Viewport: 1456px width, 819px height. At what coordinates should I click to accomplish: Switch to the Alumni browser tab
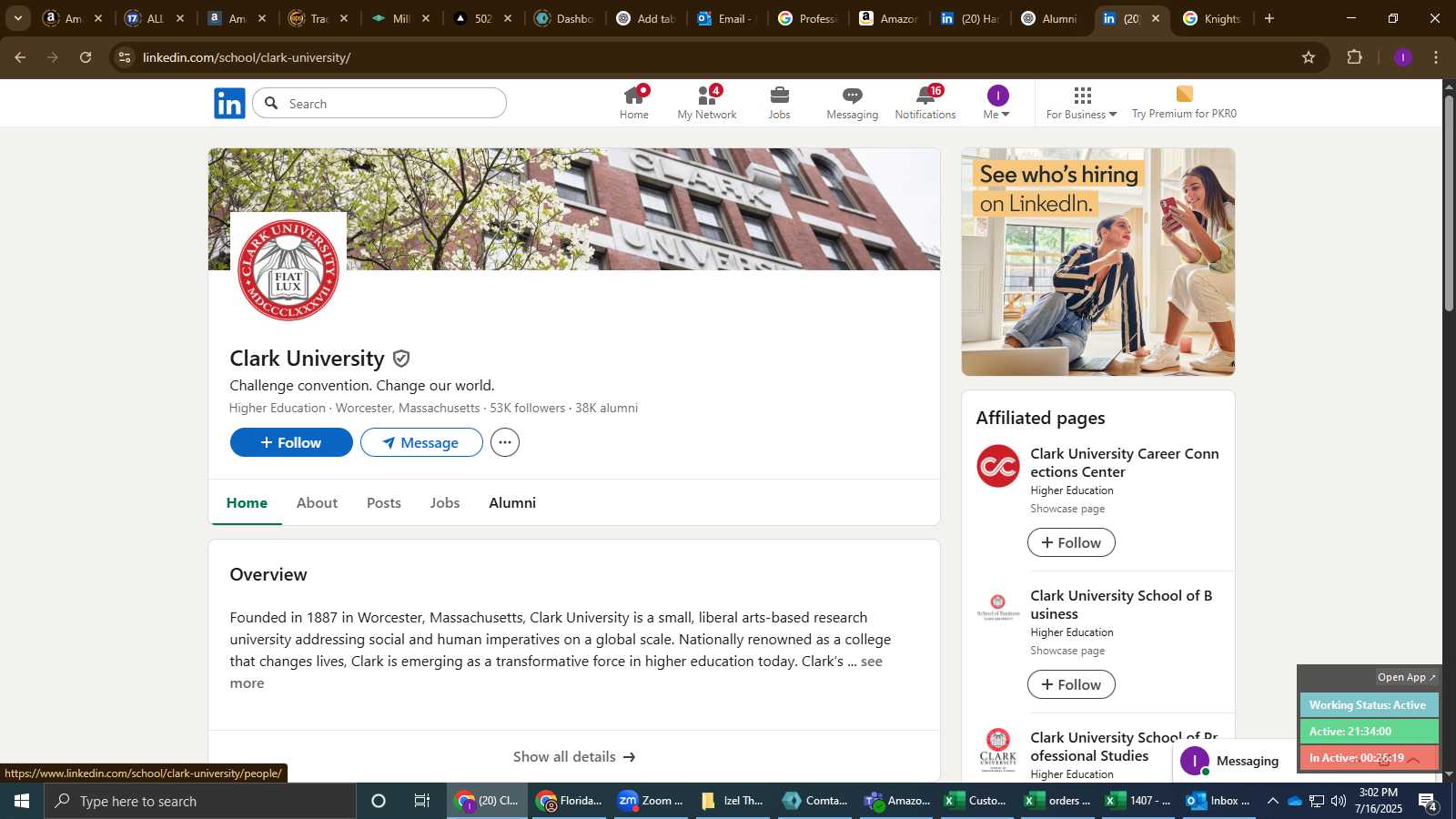pyautogui.click(x=1050, y=18)
